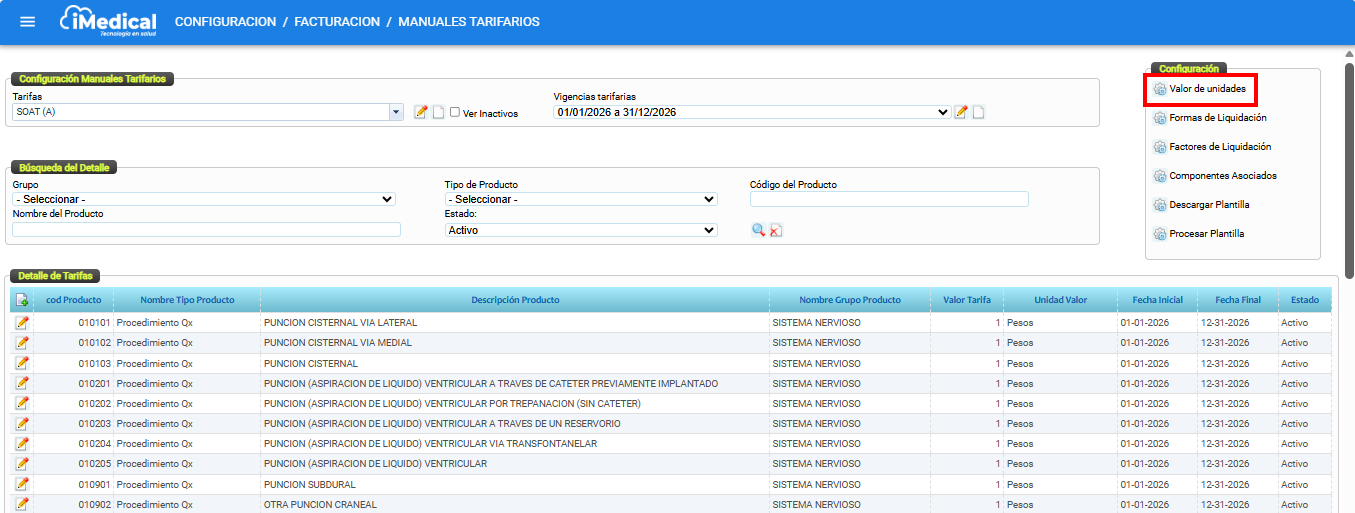Open the Tarifas dropdown showing SOAT (A)
This screenshot has height=513, width=1355.
[x=207, y=112]
